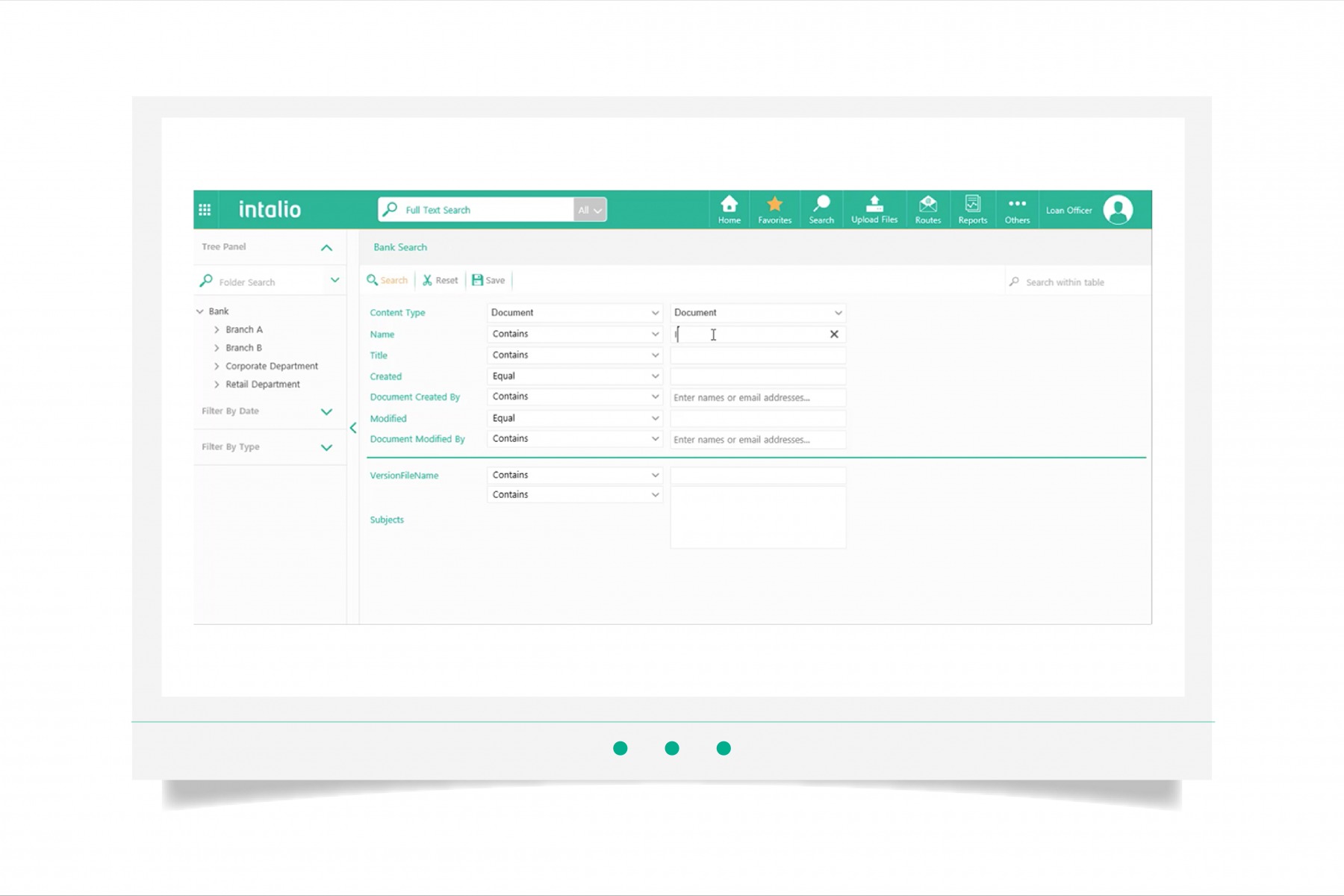
Task: Open the Modified operator Equal dropdown
Action: coord(574,418)
